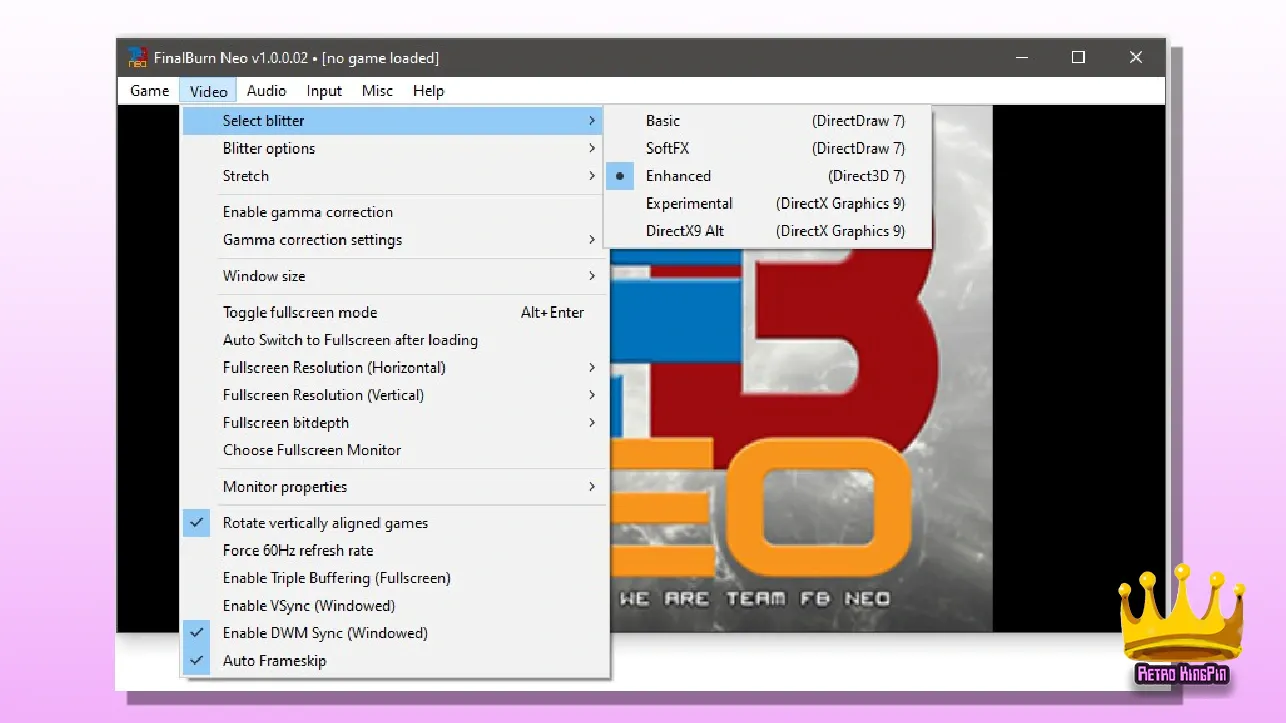Minimize the FinalBurn Neo window
Screen dimensions: 1286x723
1020,58
